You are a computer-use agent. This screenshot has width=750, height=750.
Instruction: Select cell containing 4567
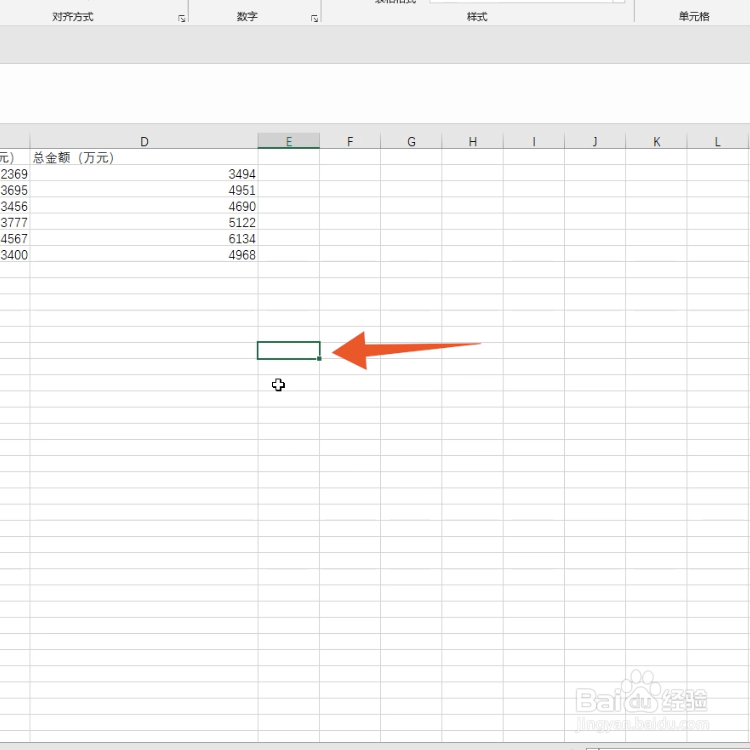[14, 238]
